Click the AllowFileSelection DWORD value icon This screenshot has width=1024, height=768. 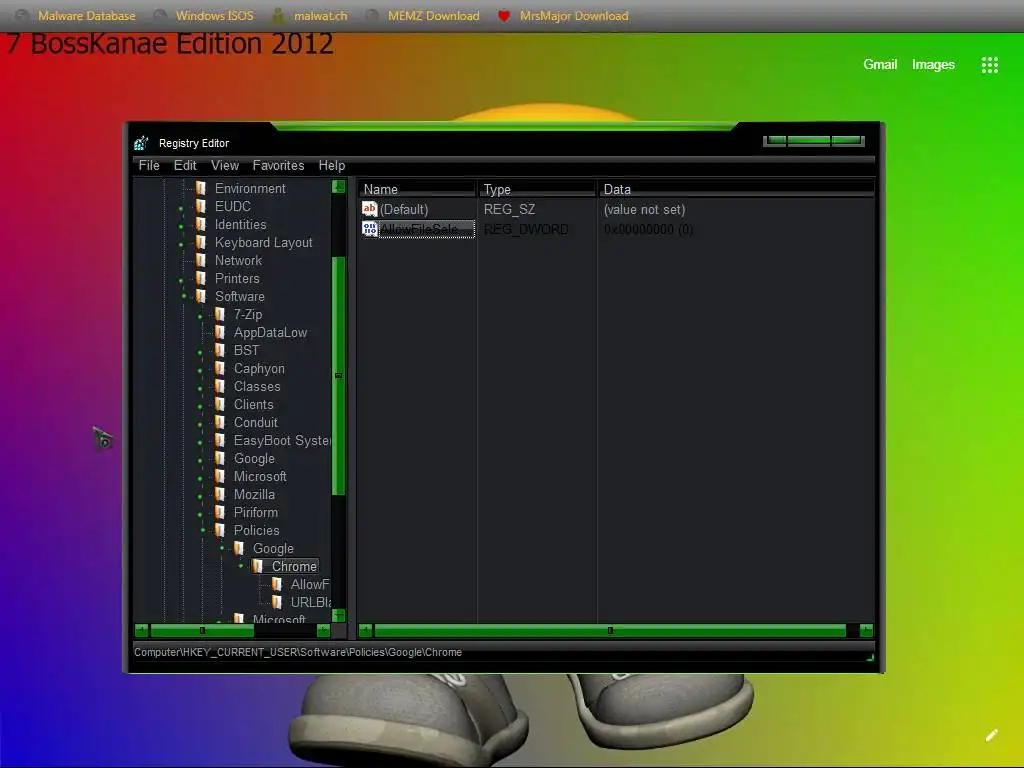click(370, 229)
